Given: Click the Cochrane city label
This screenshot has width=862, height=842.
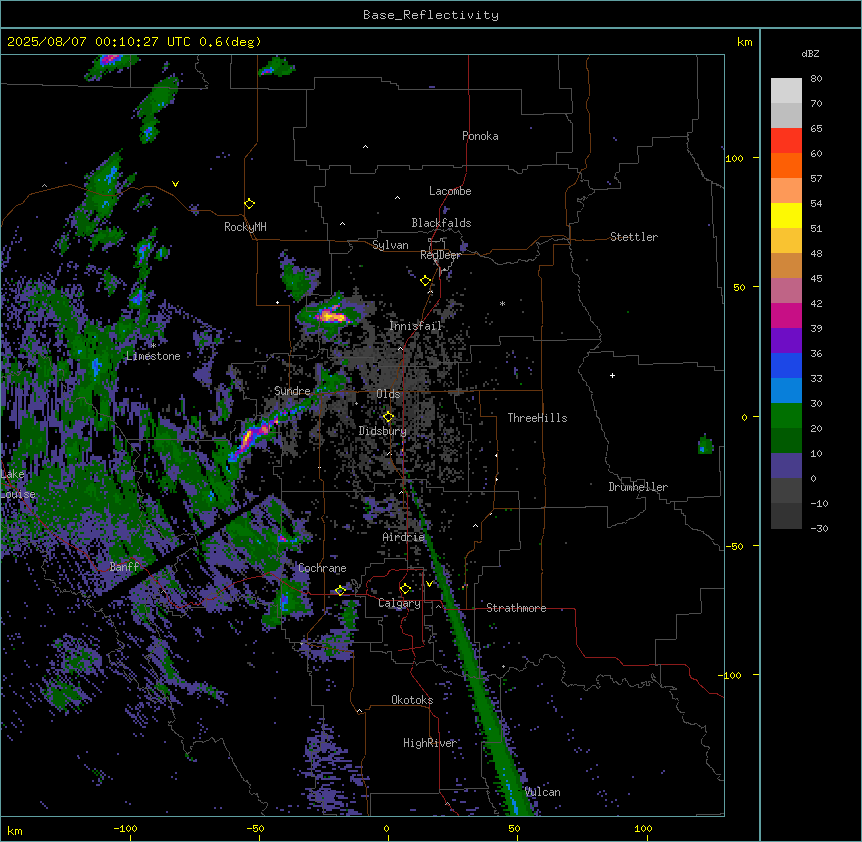Looking at the screenshot, I should pos(322,568).
